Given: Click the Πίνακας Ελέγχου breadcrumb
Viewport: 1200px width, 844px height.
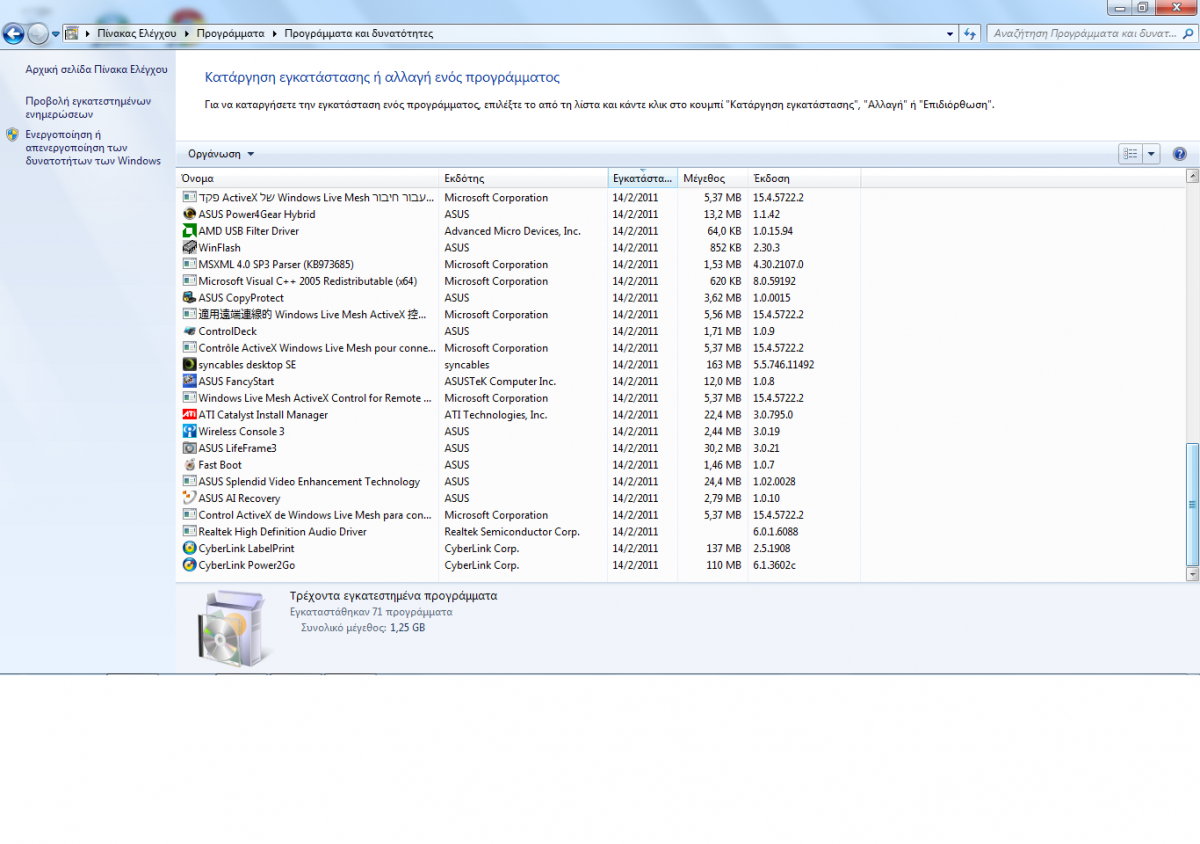Looking at the screenshot, I should 137,33.
